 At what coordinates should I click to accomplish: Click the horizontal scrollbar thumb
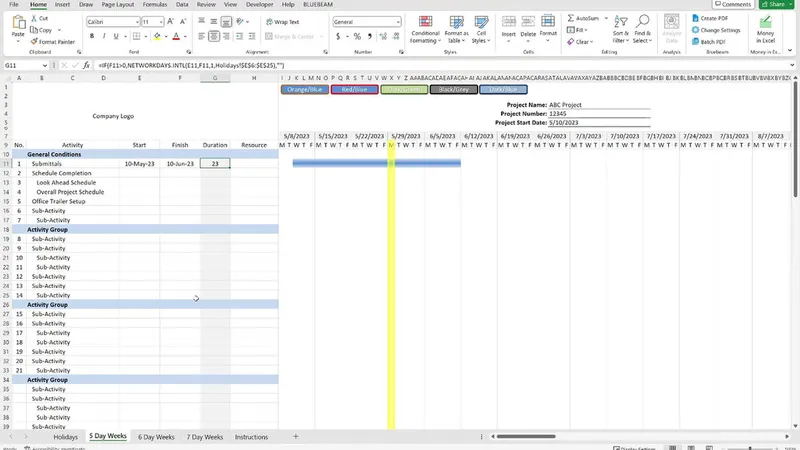pos(526,436)
